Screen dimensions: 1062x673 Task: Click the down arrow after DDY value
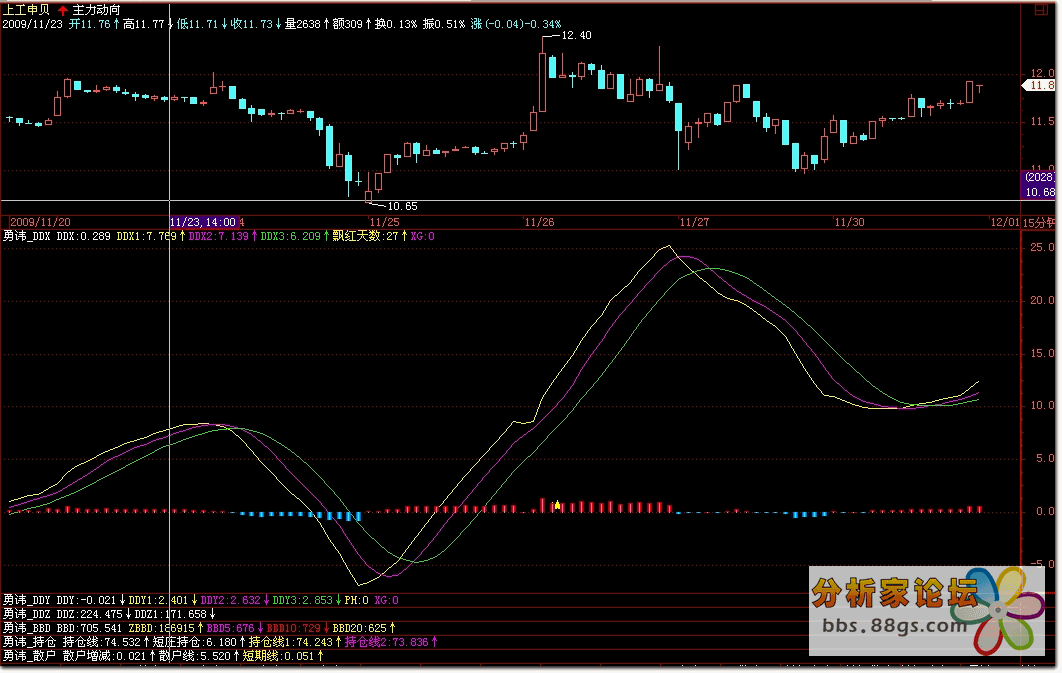point(123,600)
